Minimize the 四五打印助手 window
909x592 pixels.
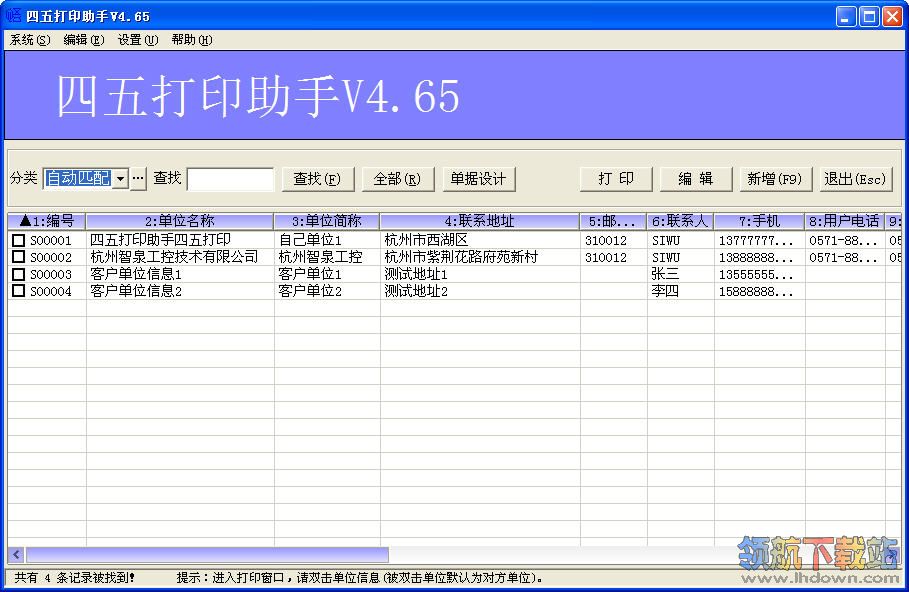846,16
